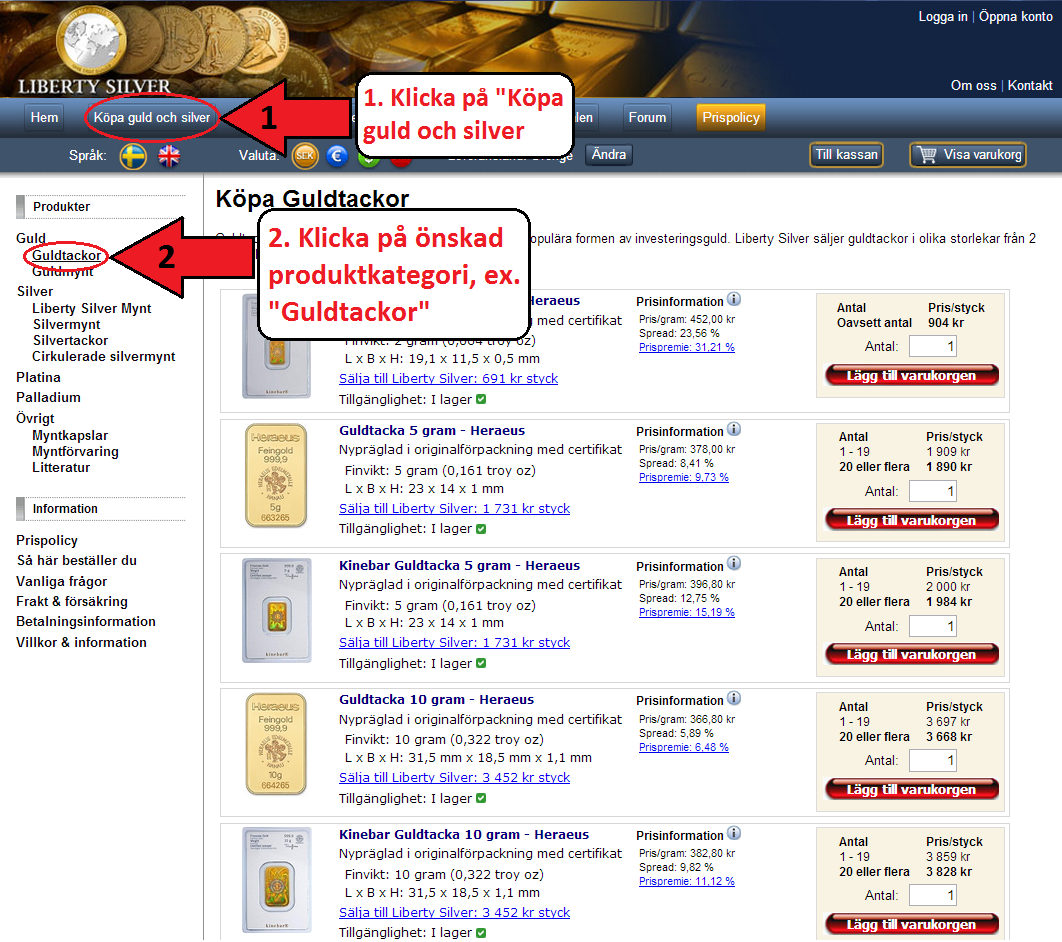Image resolution: width=1062 pixels, height=942 pixels.
Task: Open Vanliga frågor page
Action: (62, 581)
